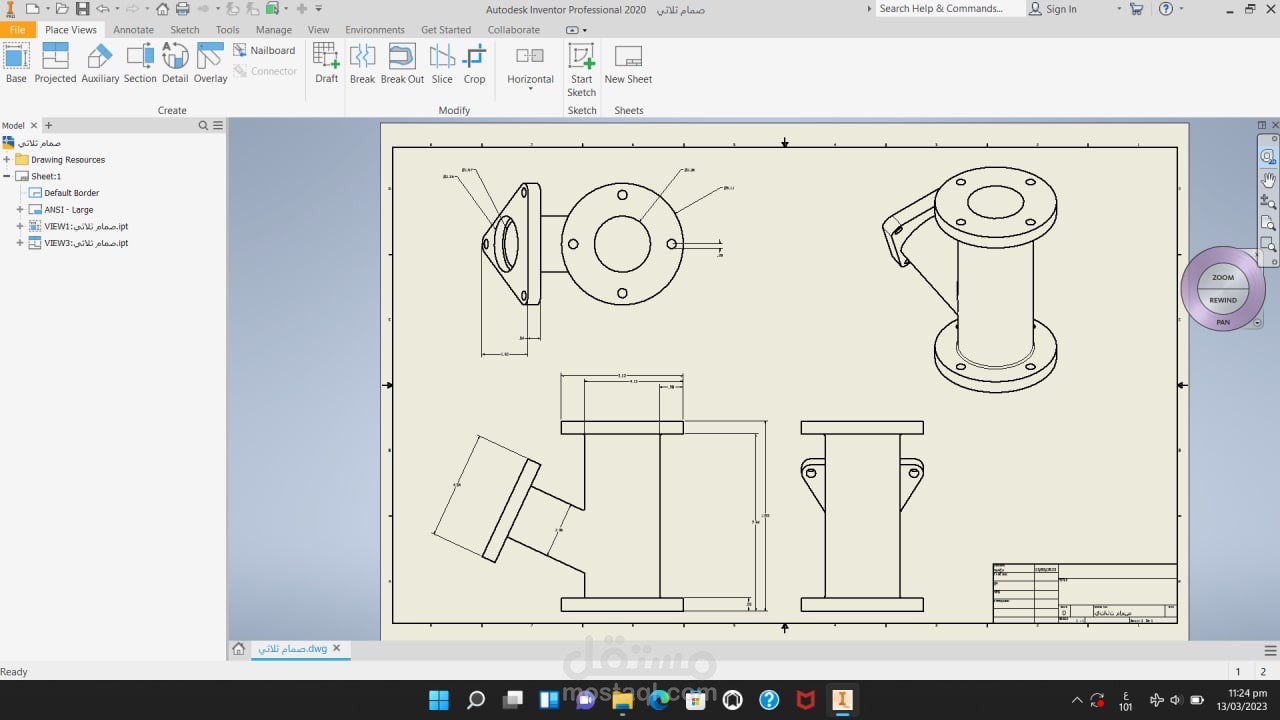This screenshot has width=1280, height=720.
Task: Activate the Section view tool
Action: (140, 62)
